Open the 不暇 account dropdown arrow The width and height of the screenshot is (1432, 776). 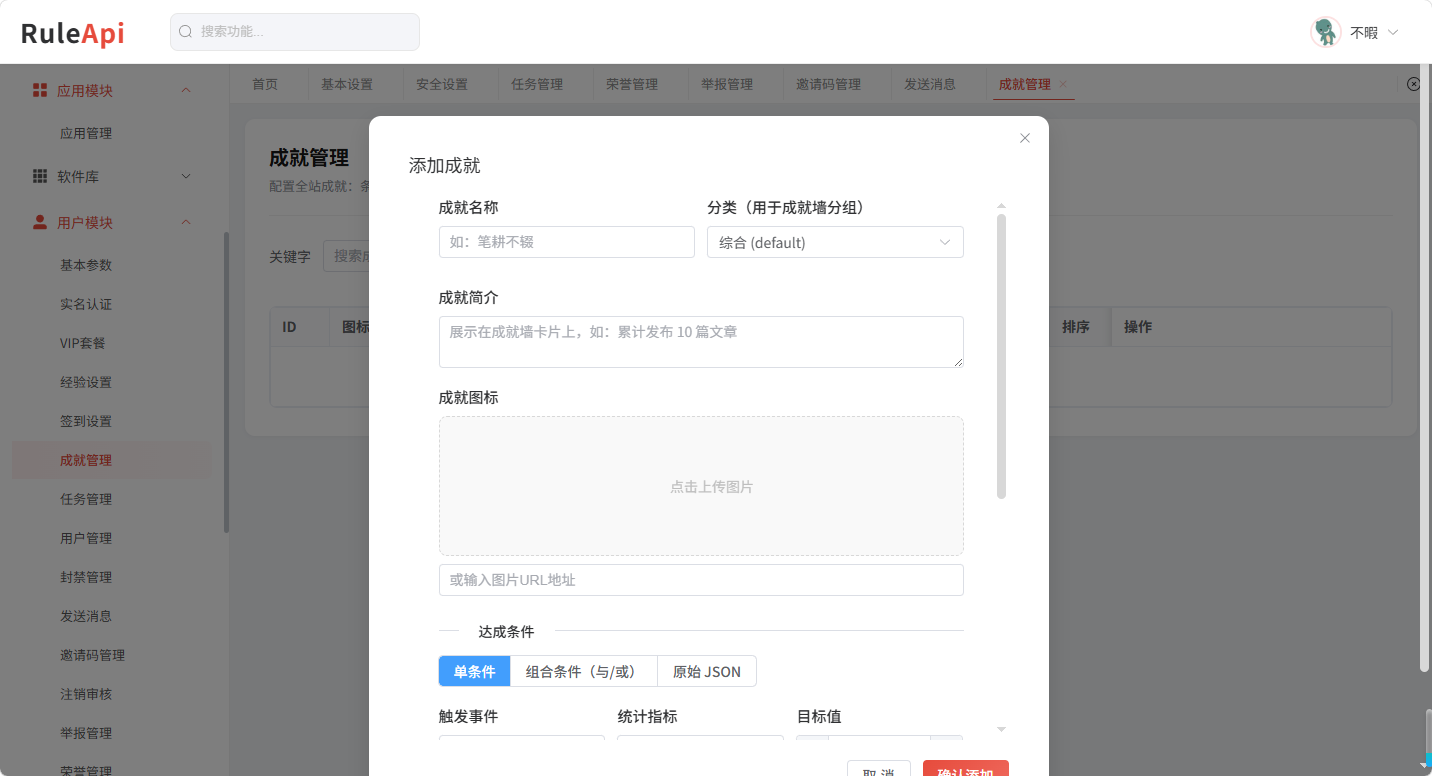tap(1393, 32)
